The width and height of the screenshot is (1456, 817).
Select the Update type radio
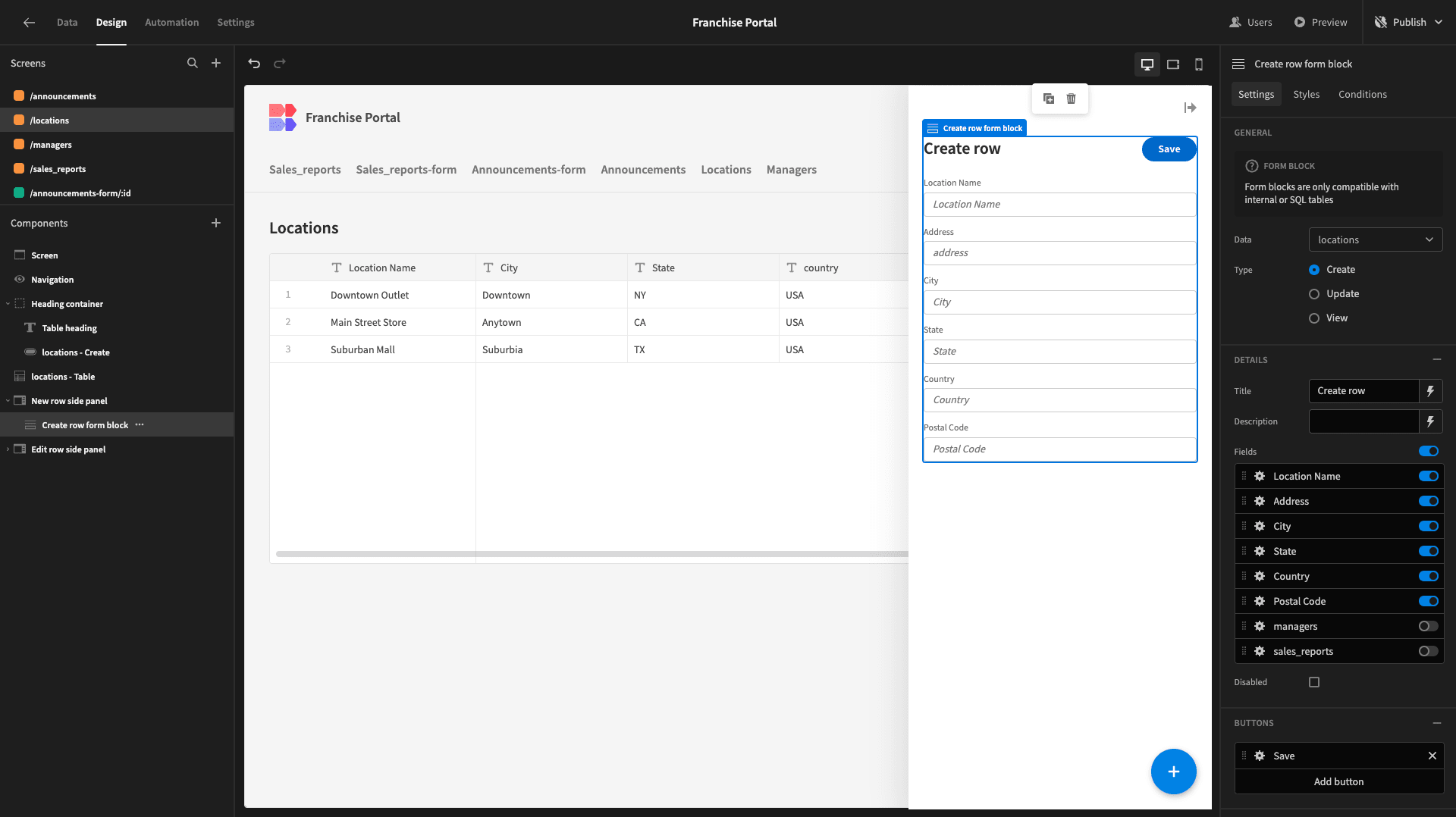click(x=1314, y=294)
